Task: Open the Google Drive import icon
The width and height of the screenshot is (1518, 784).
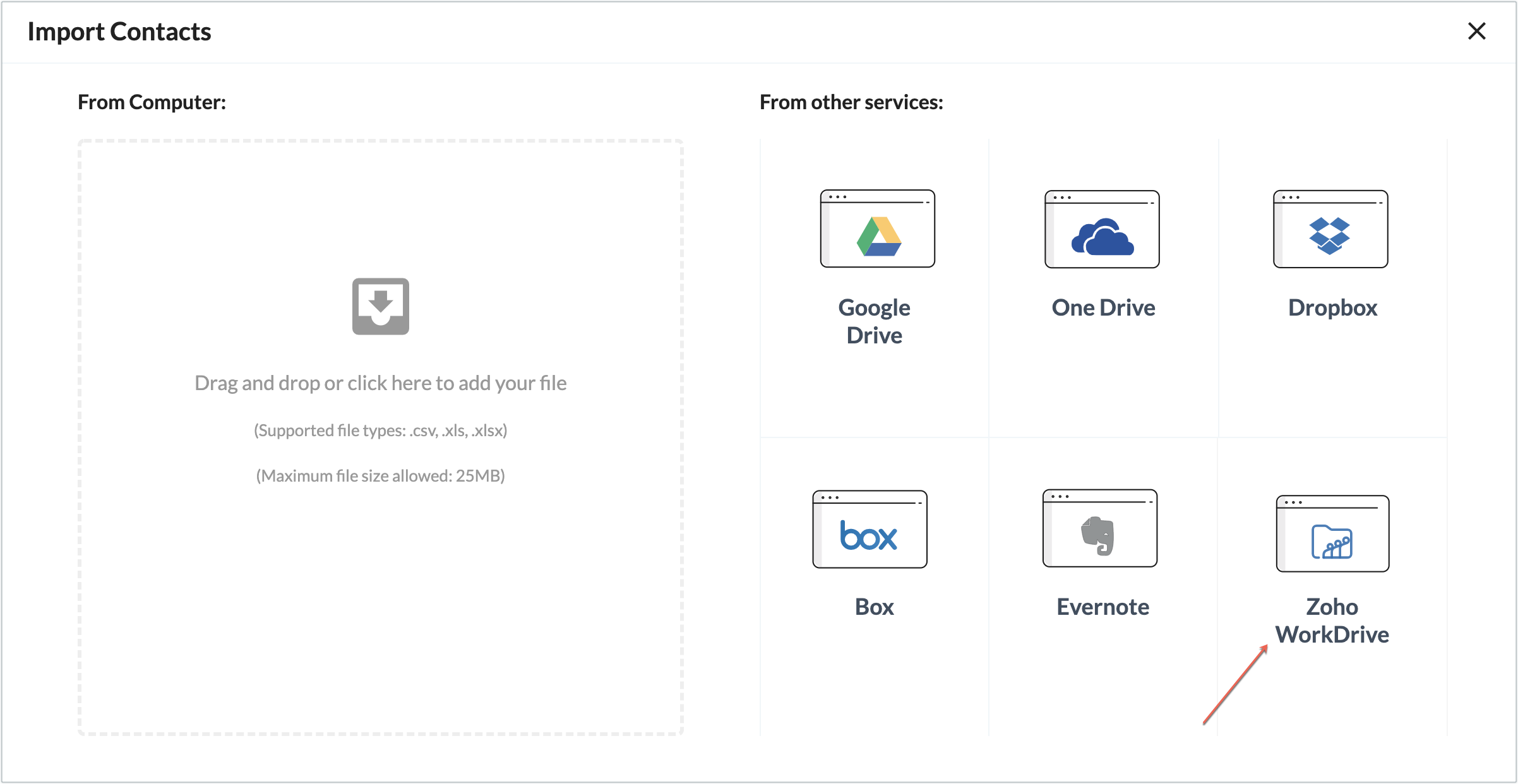Action: pyautogui.click(x=877, y=229)
